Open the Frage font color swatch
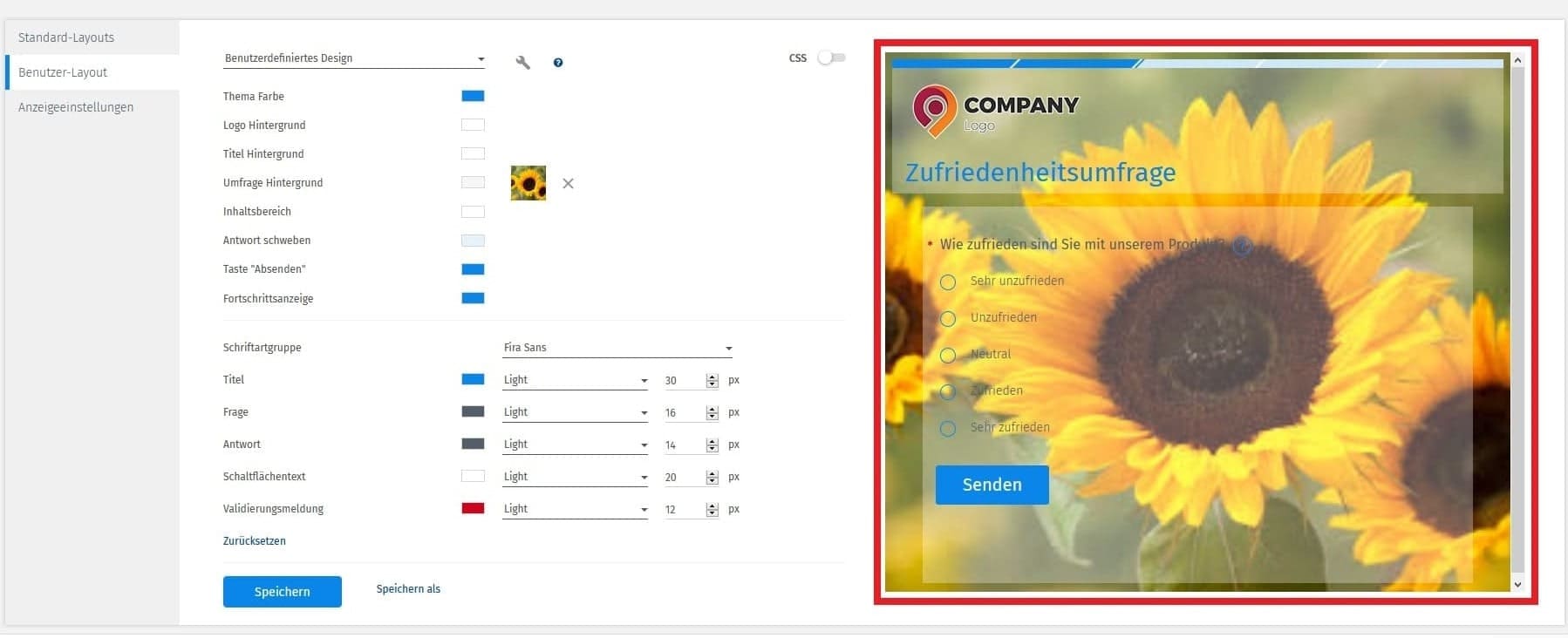 pyautogui.click(x=473, y=411)
